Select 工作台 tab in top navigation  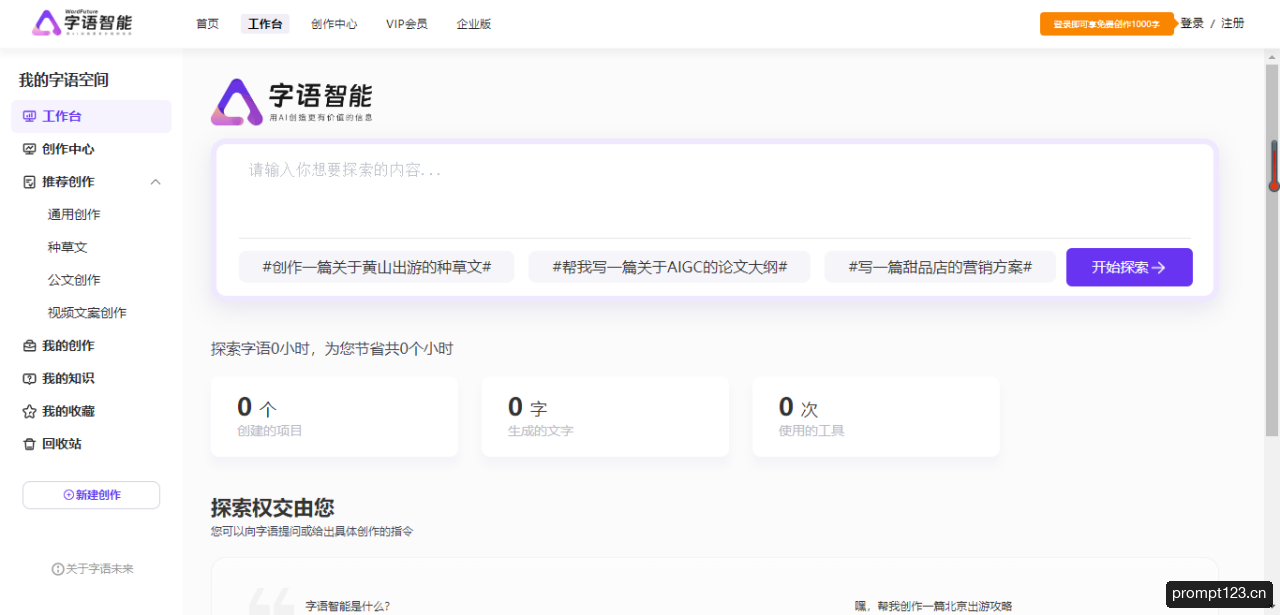tap(265, 24)
